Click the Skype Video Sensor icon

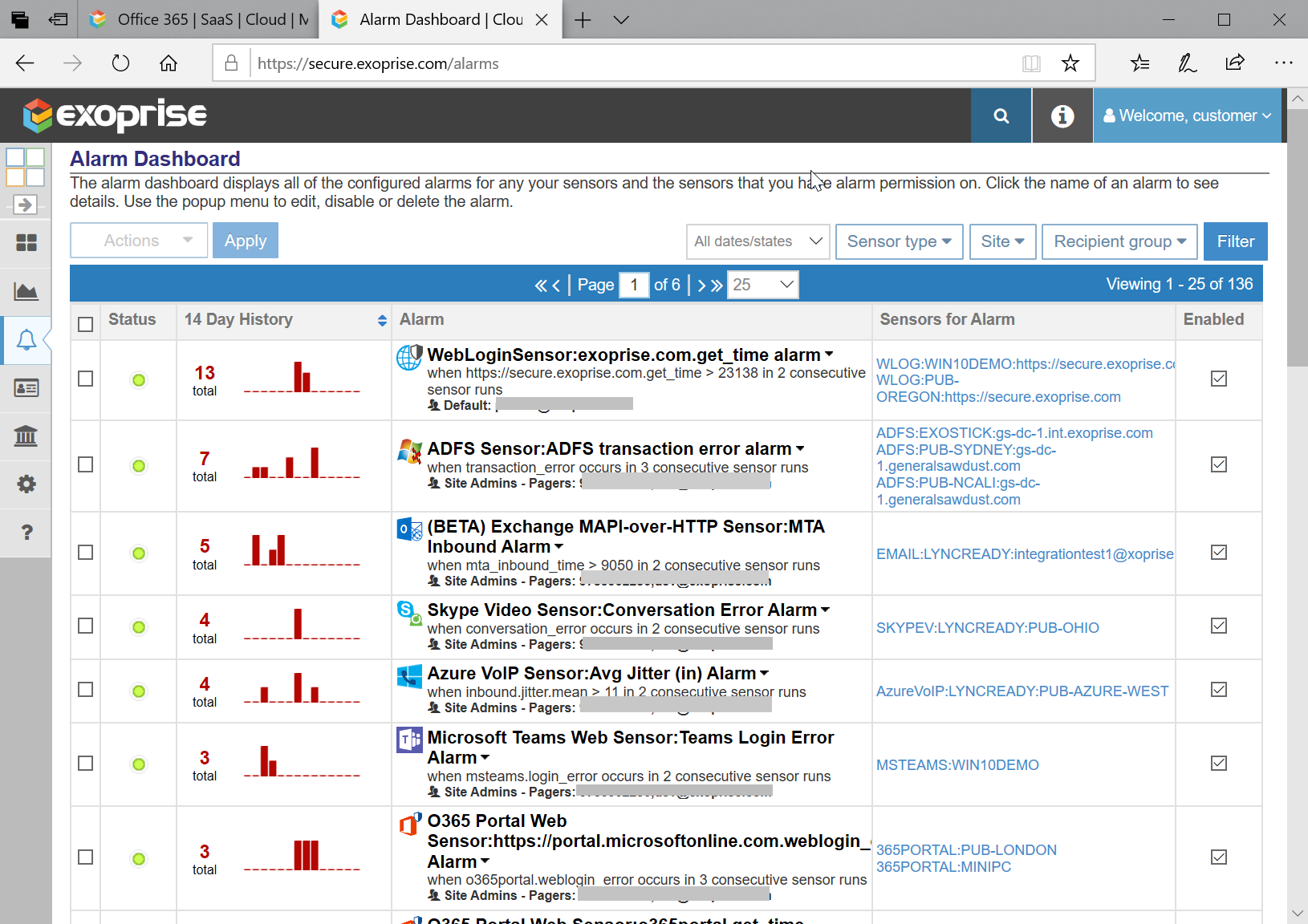coord(409,613)
